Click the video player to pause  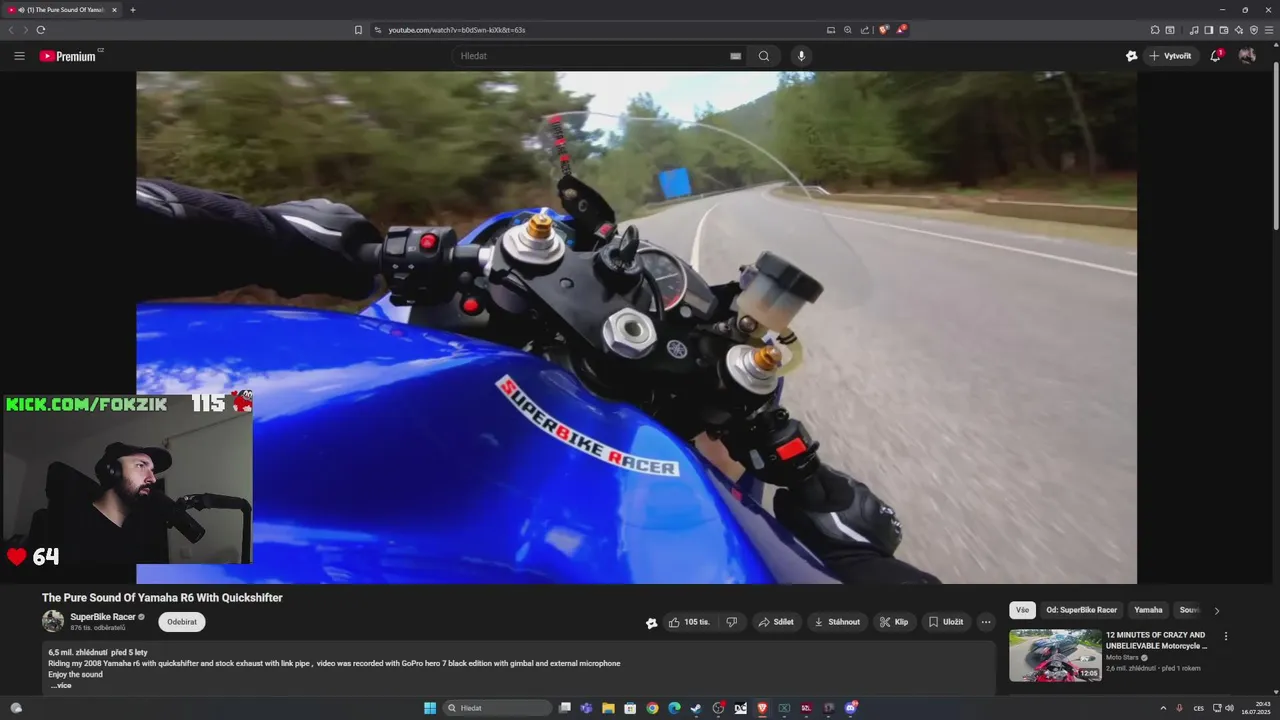(636, 327)
